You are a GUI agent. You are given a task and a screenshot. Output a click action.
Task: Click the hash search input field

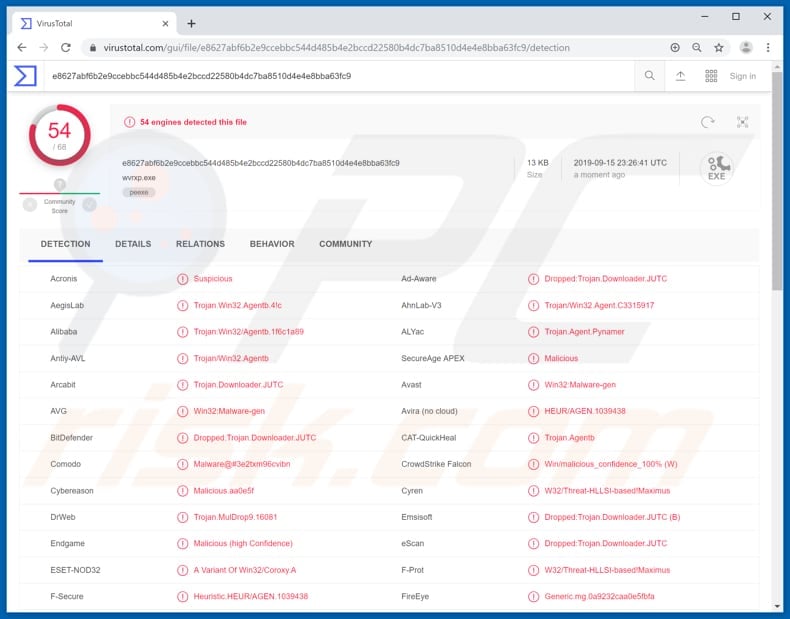(339, 76)
